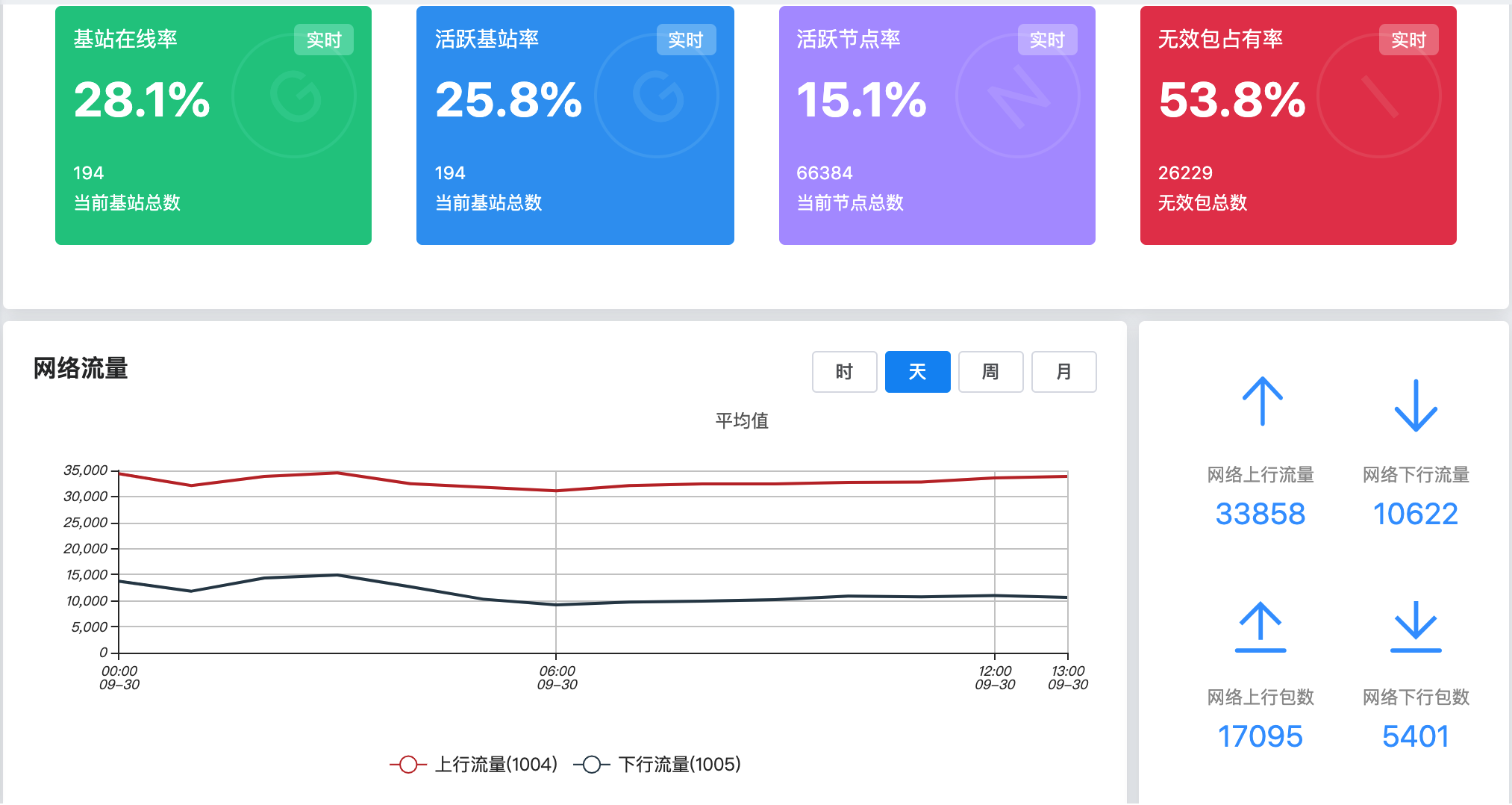
Task: Click the circular N icon on purple card
Action: tap(1018, 96)
